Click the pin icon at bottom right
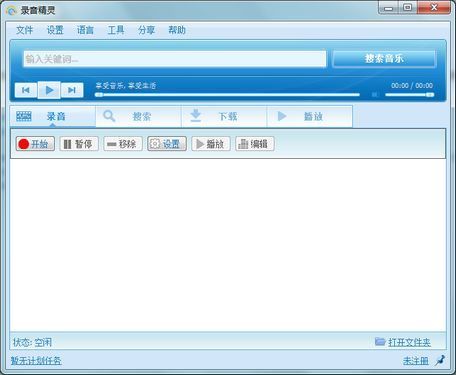Screen dimensions: 456x375 click(440, 360)
